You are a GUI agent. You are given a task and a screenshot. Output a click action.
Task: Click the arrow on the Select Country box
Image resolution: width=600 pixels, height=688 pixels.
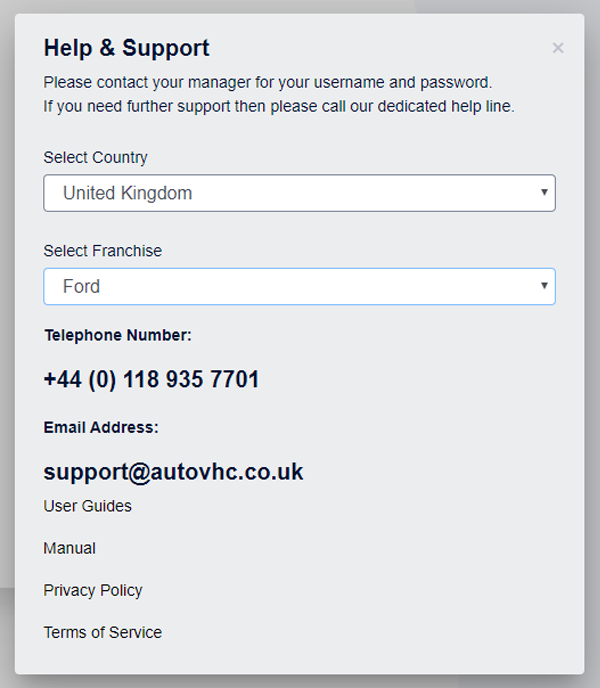[x=544, y=192]
